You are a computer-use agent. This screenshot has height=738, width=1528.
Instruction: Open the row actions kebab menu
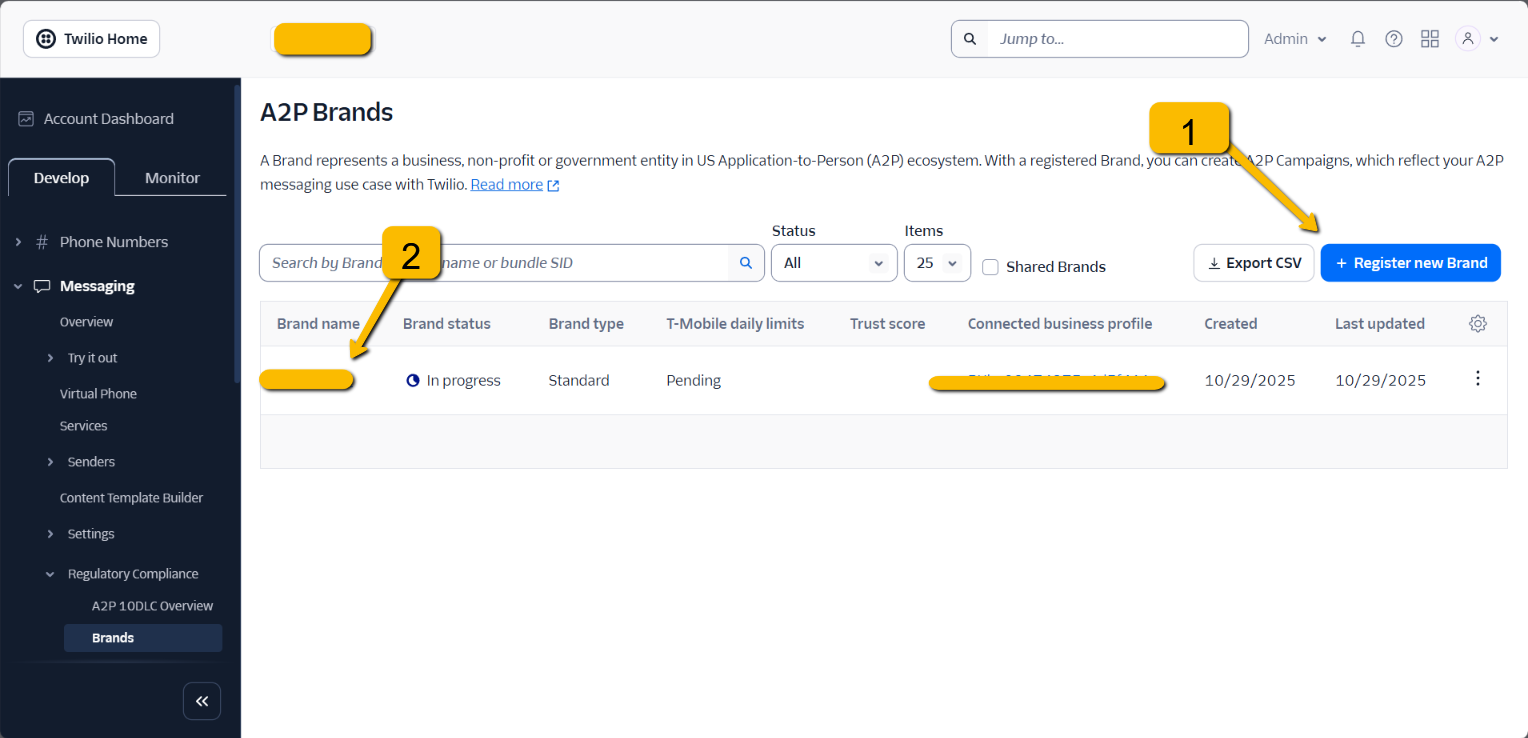[x=1477, y=378]
